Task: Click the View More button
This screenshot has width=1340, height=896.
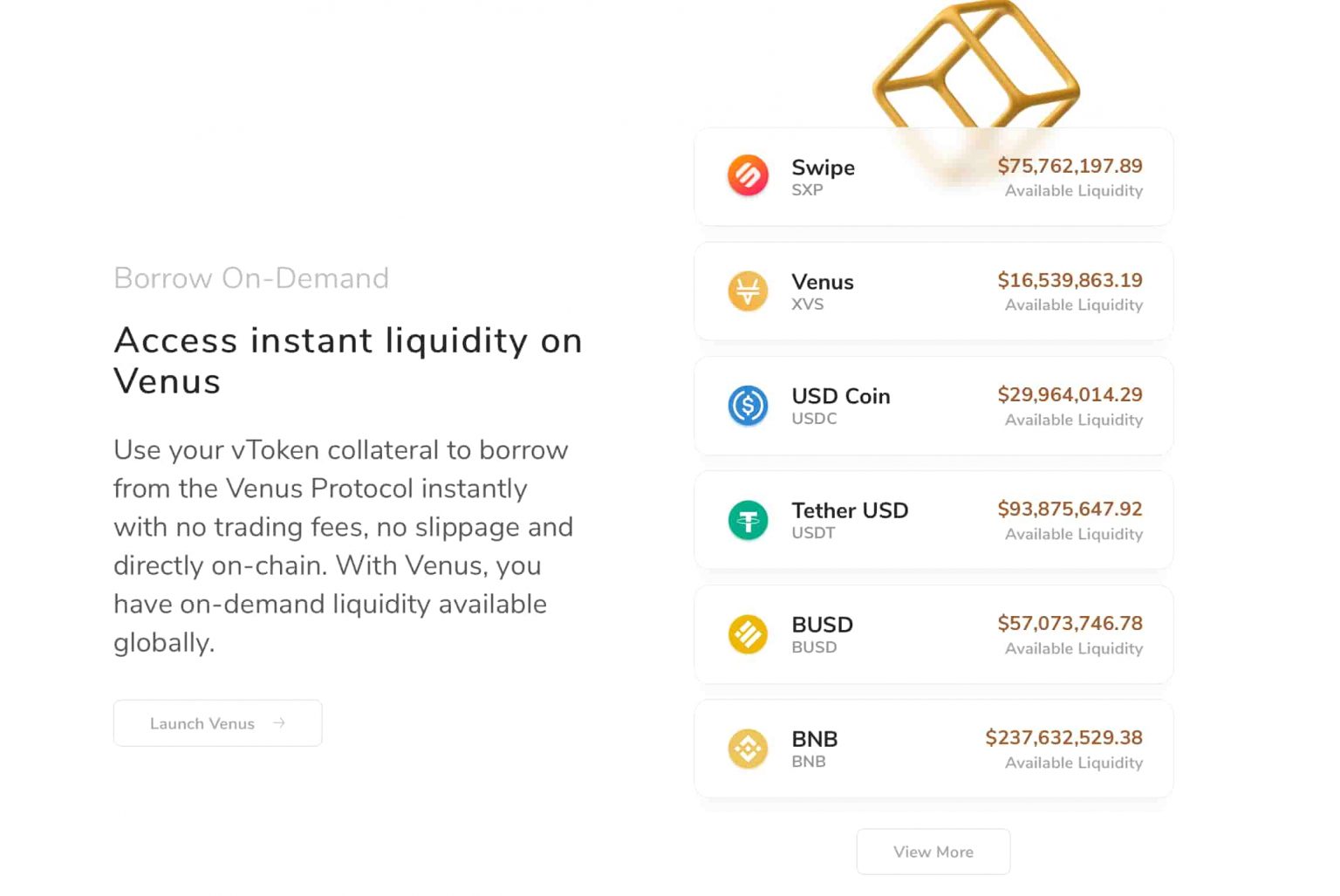Action: tap(933, 852)
